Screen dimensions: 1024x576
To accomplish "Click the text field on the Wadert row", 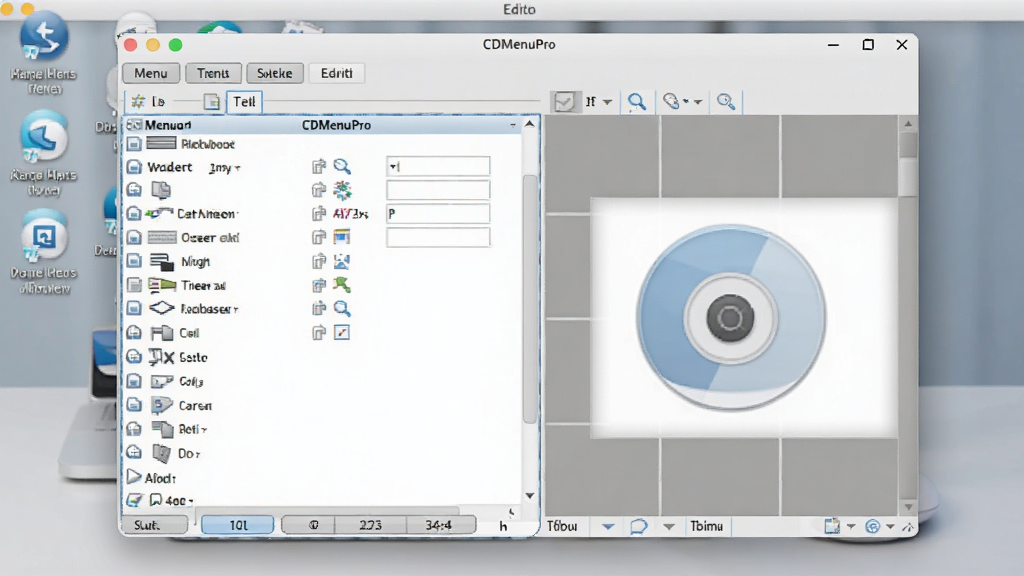I will [x=438, y=167].
